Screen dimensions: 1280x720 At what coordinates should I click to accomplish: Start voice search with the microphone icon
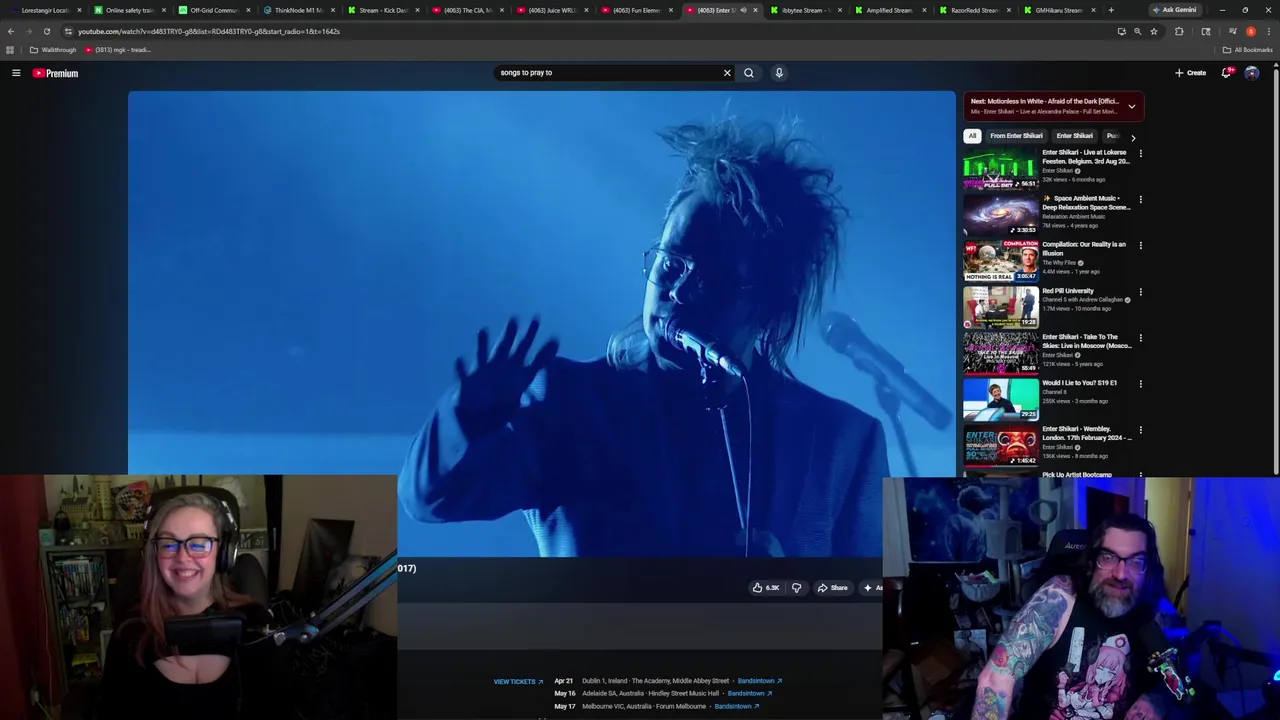(x=779, y=73)
